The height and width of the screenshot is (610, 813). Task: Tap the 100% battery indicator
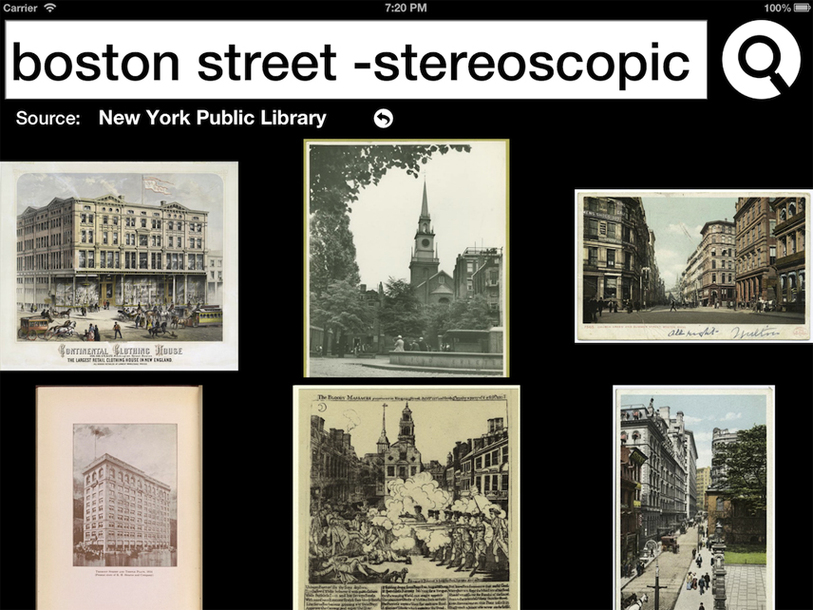(788, 8)
